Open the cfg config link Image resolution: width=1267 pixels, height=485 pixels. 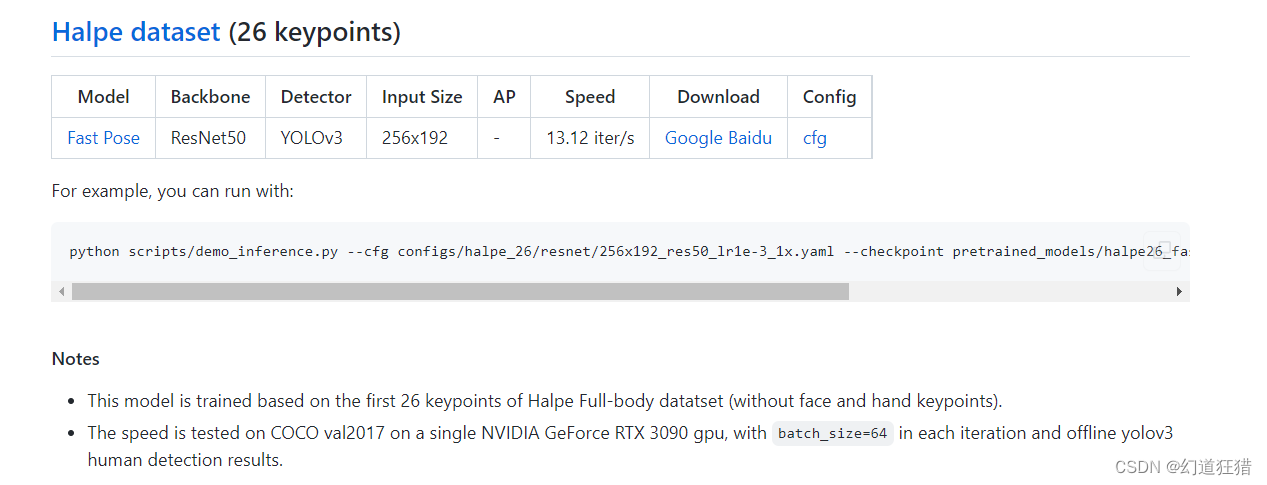tap(814, 138)
